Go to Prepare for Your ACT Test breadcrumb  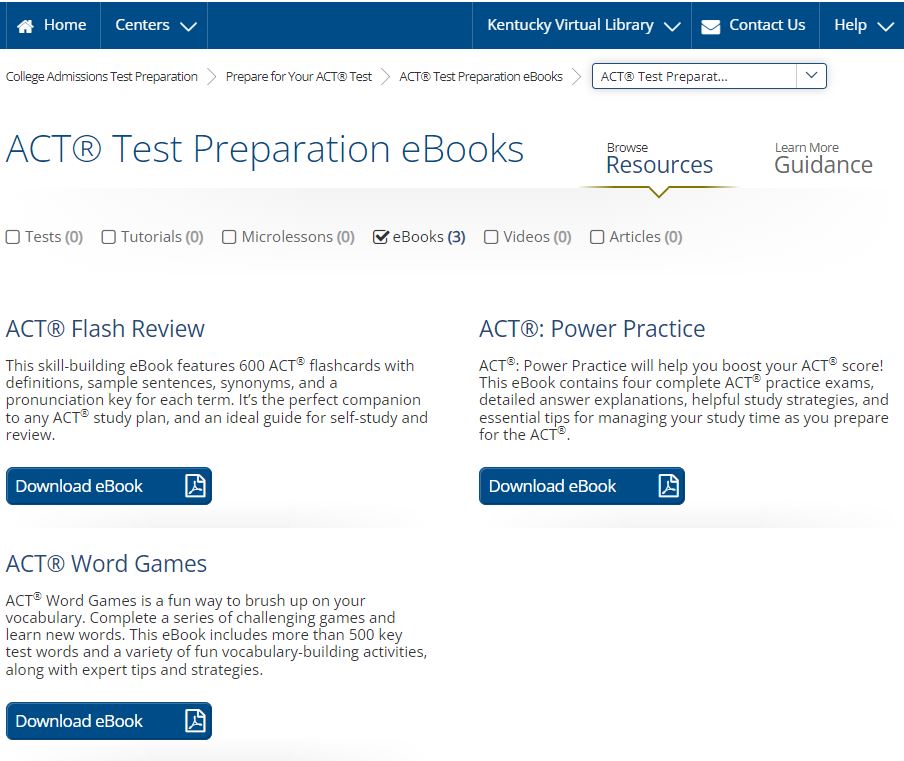point(299,77)
